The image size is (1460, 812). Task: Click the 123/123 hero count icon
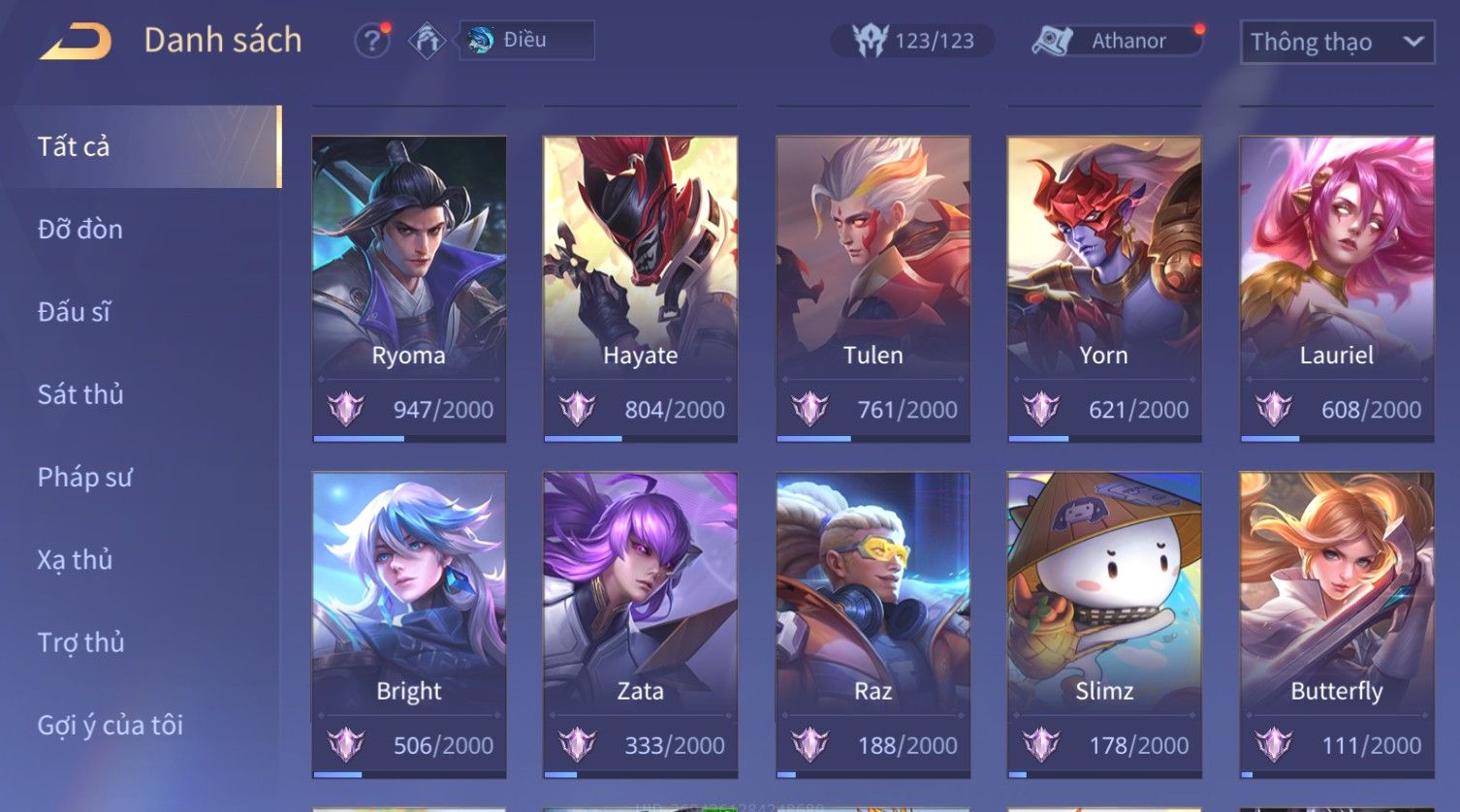(869, 40)
